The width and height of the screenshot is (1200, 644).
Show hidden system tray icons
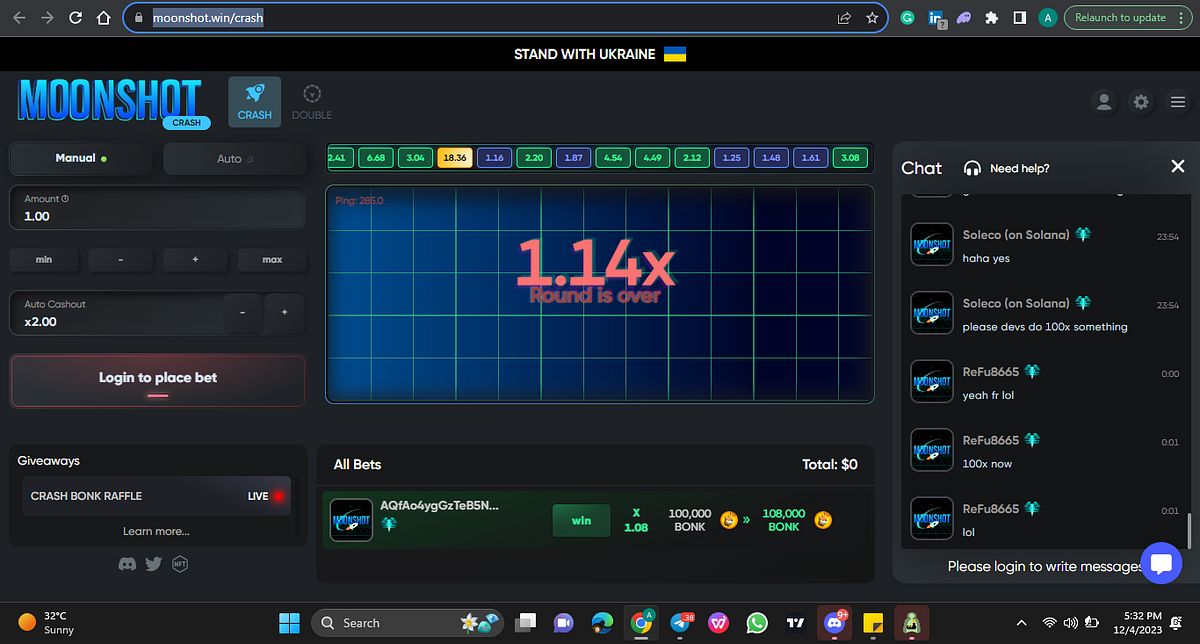[x=1021, y=622]
